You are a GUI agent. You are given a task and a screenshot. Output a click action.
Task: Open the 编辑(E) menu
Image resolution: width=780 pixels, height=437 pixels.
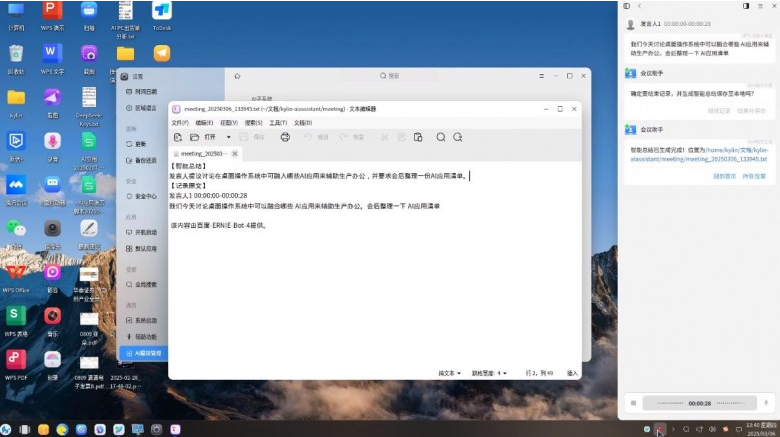204,122
